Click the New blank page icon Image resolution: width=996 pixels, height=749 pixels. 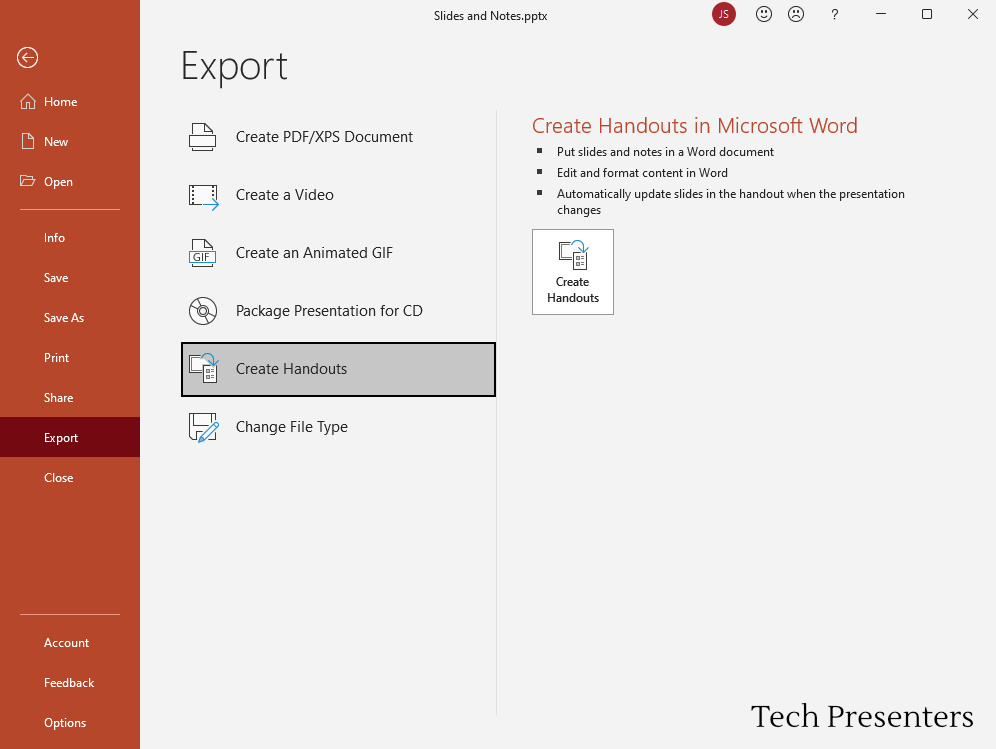(x=27, y=141)
